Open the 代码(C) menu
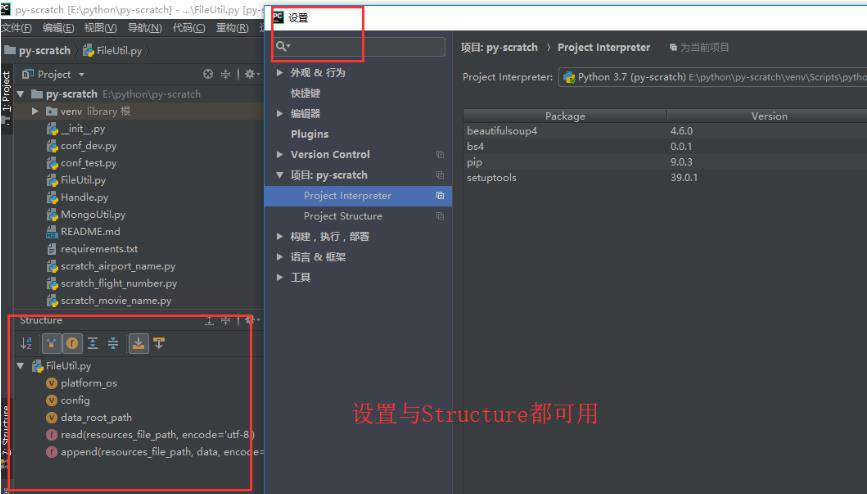The width and height of the screenshot is (867, 494). coord(189,28)
